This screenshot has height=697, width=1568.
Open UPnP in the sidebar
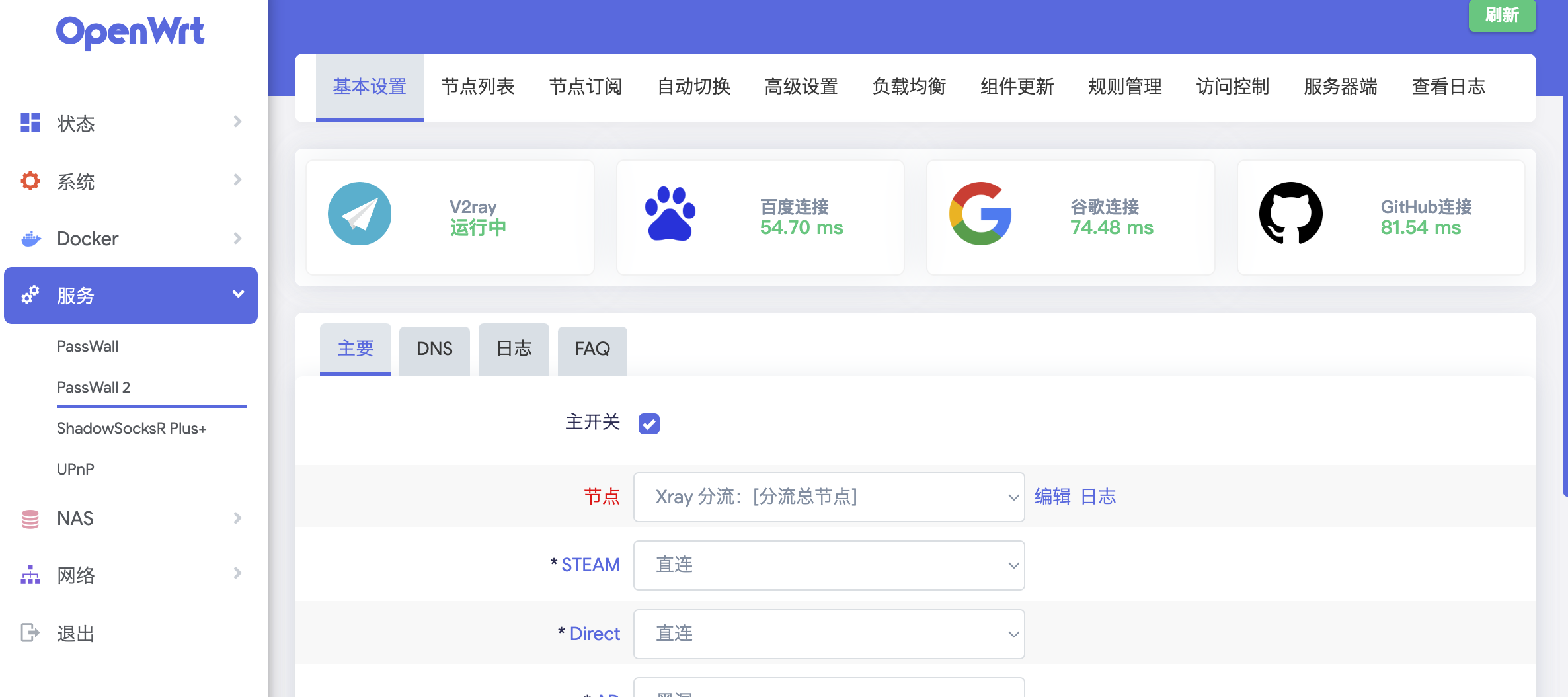click(75, 470)
